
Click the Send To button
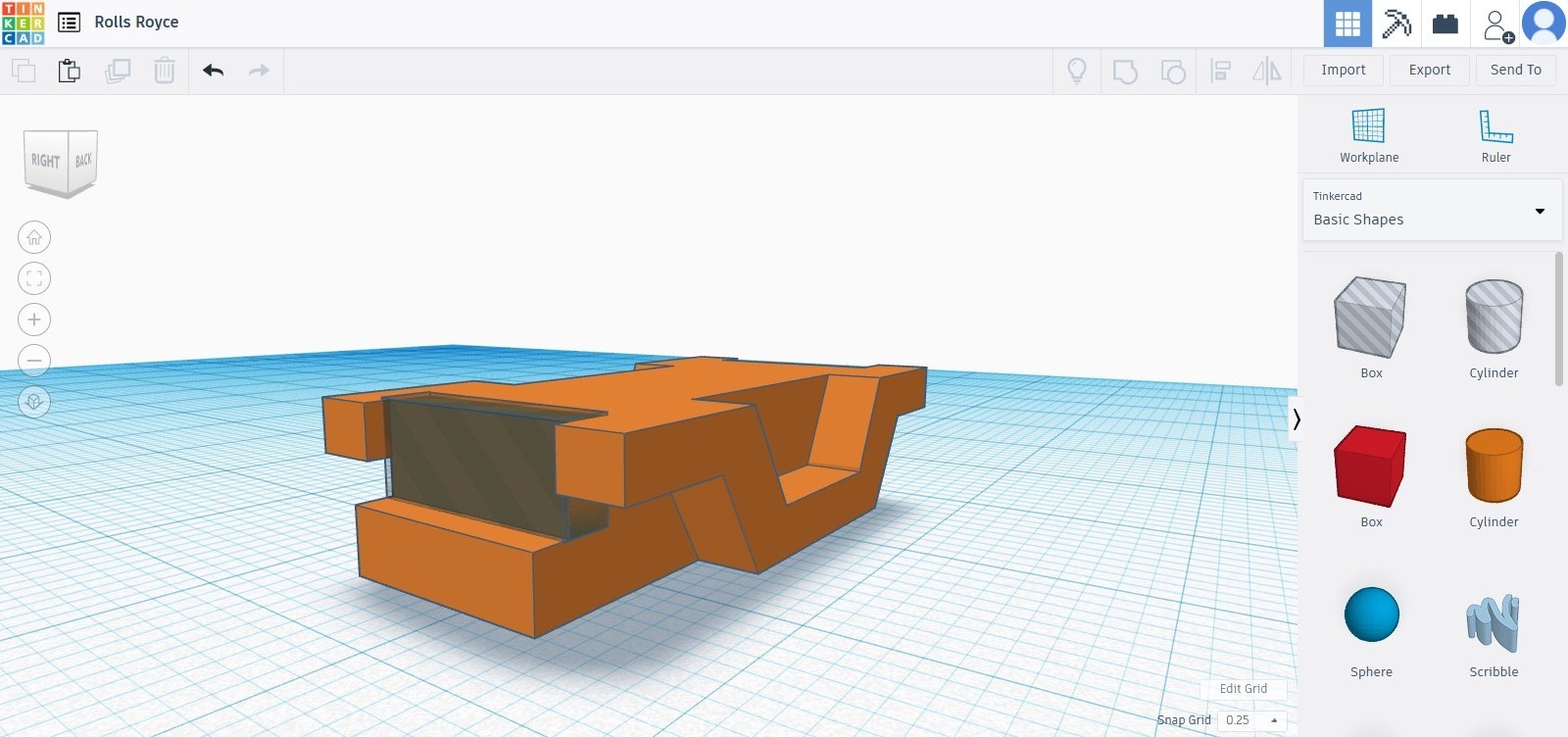point(1516,70)
